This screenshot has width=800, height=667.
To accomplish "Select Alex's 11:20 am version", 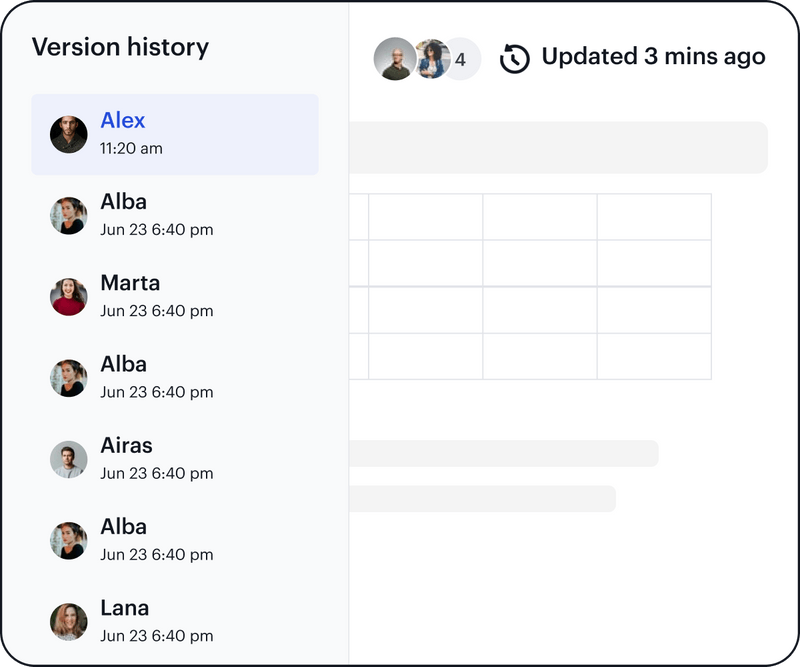I will click(x=175, y=135).
